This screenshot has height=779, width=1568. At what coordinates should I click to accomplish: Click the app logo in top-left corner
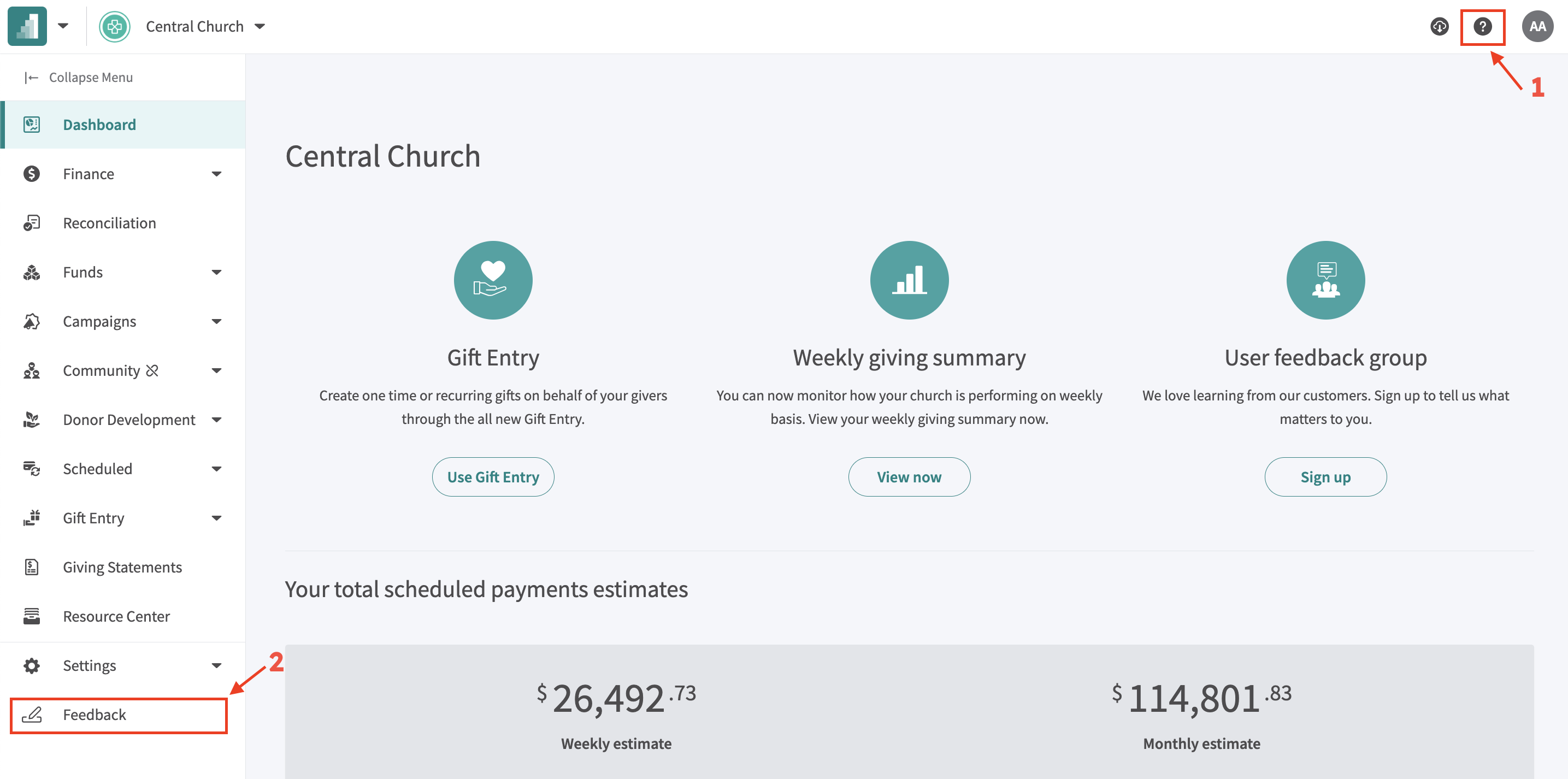(x=27, y=27)
